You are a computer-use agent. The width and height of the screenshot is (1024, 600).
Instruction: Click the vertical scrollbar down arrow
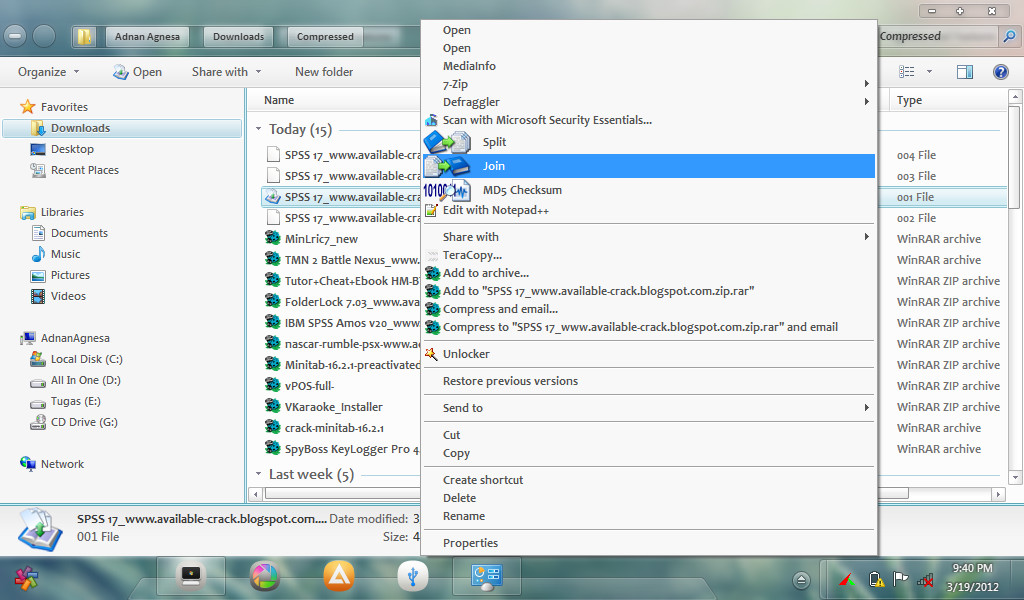pos(1015,478)
